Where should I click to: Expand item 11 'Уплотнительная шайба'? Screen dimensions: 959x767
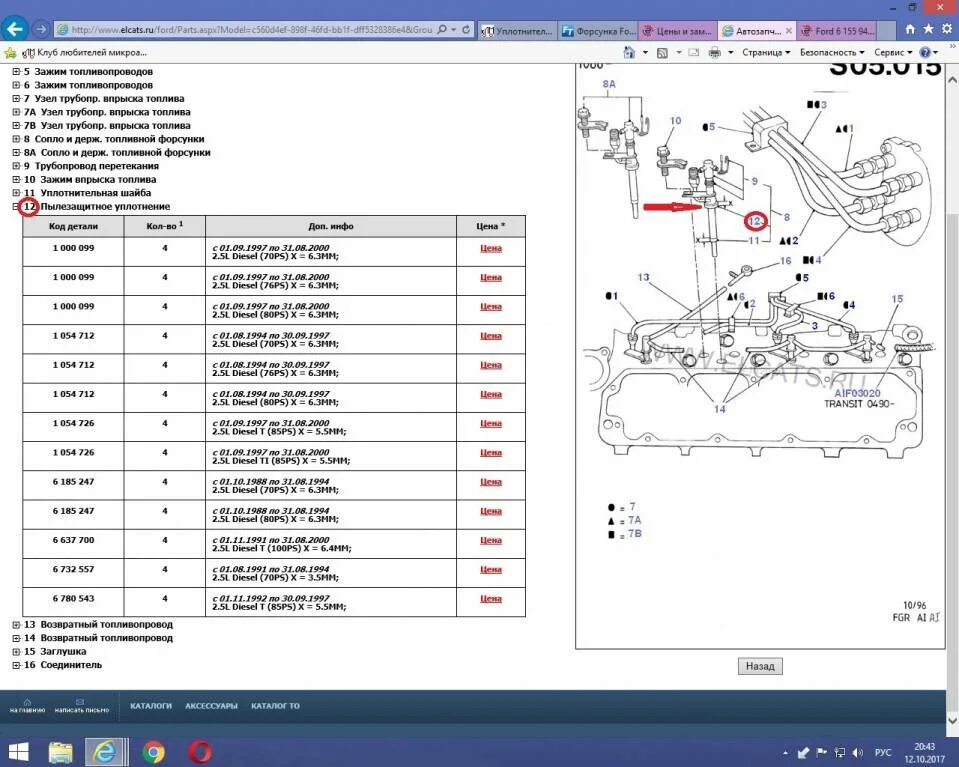[17, 193]
